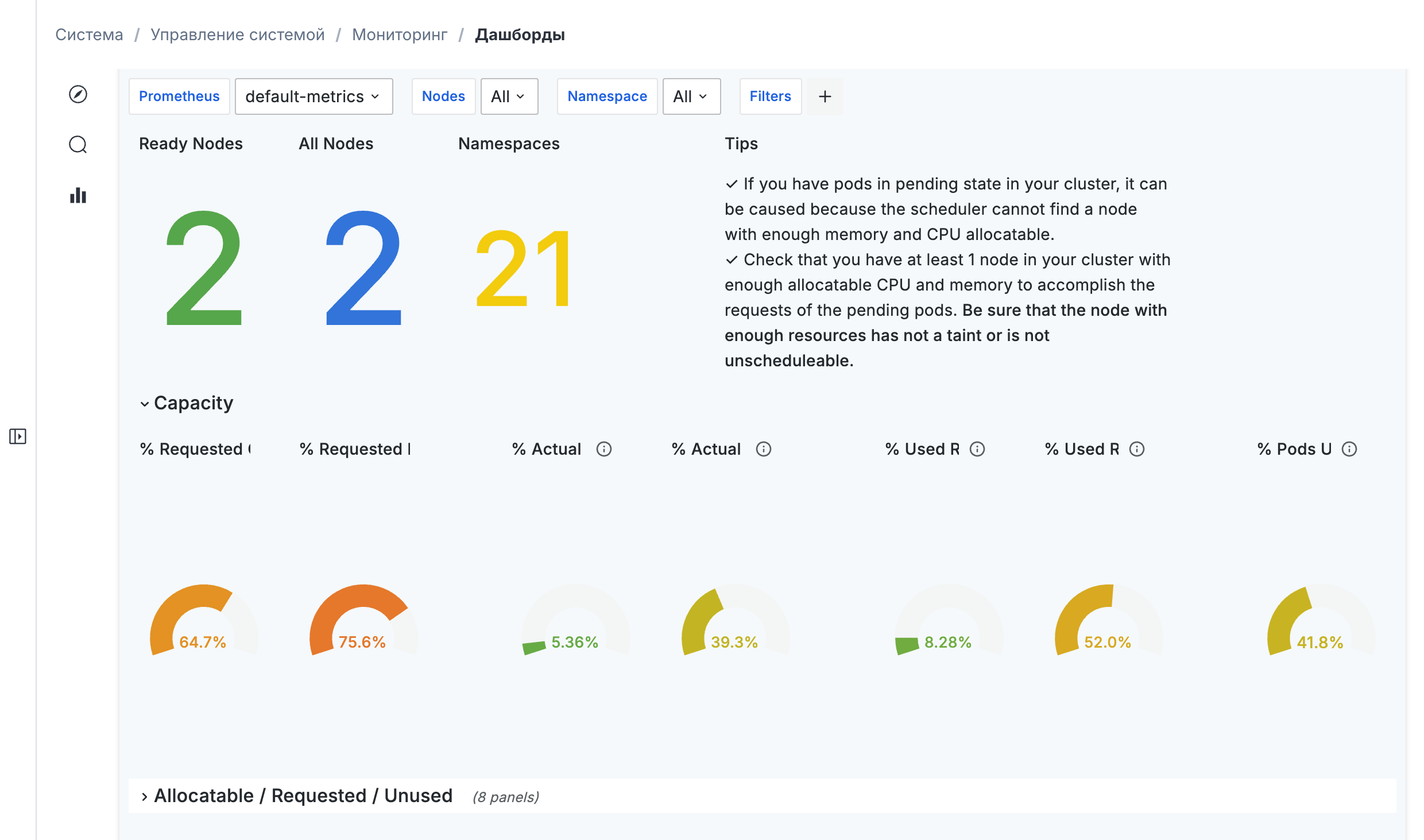Click the plus icon to add filter

pos(825,96)
